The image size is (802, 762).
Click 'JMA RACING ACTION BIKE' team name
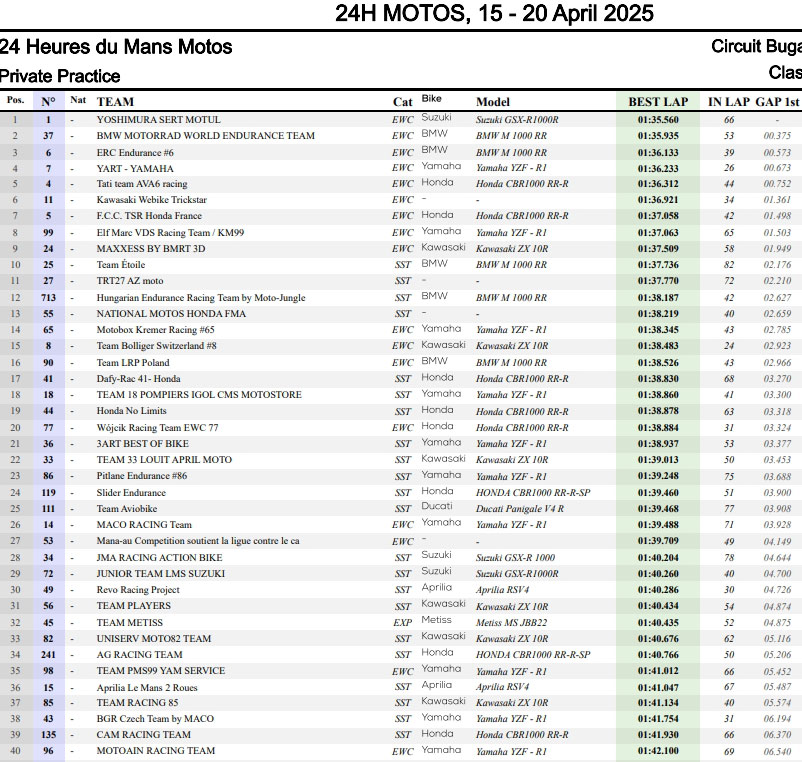(x=160, y=557)
